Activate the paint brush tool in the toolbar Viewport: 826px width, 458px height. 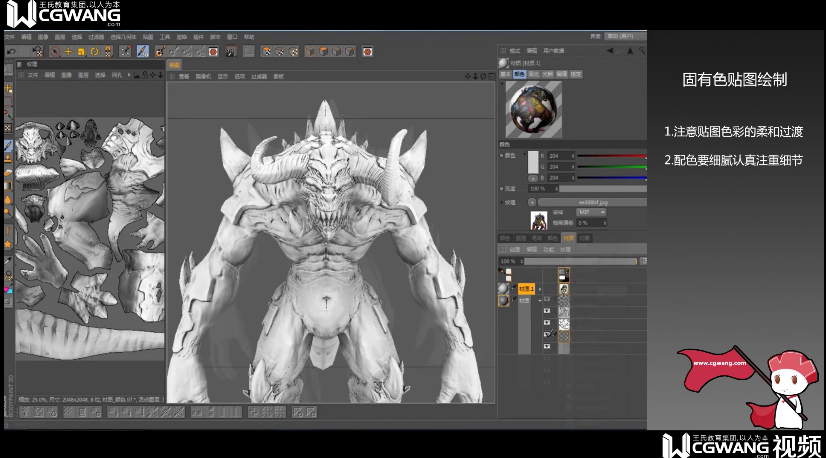coord(143,51)
